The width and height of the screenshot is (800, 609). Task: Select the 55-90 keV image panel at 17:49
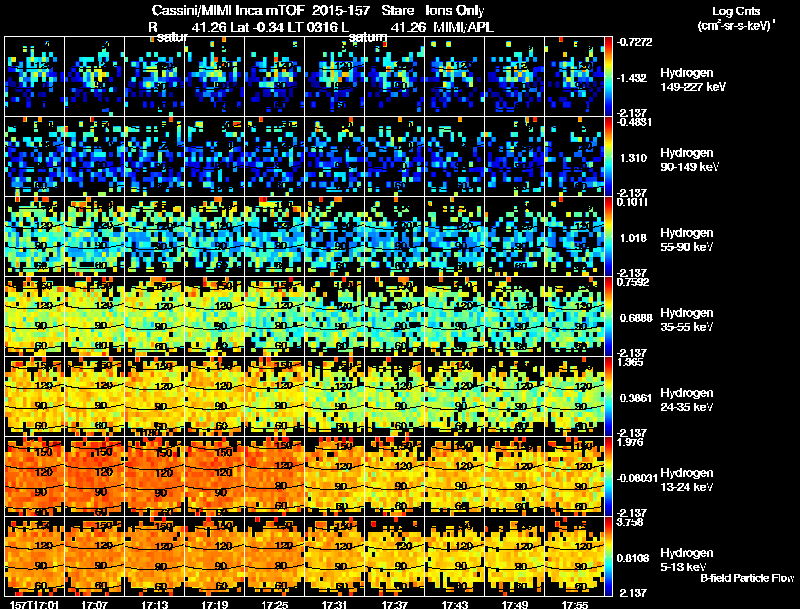(x=514, y=236)
